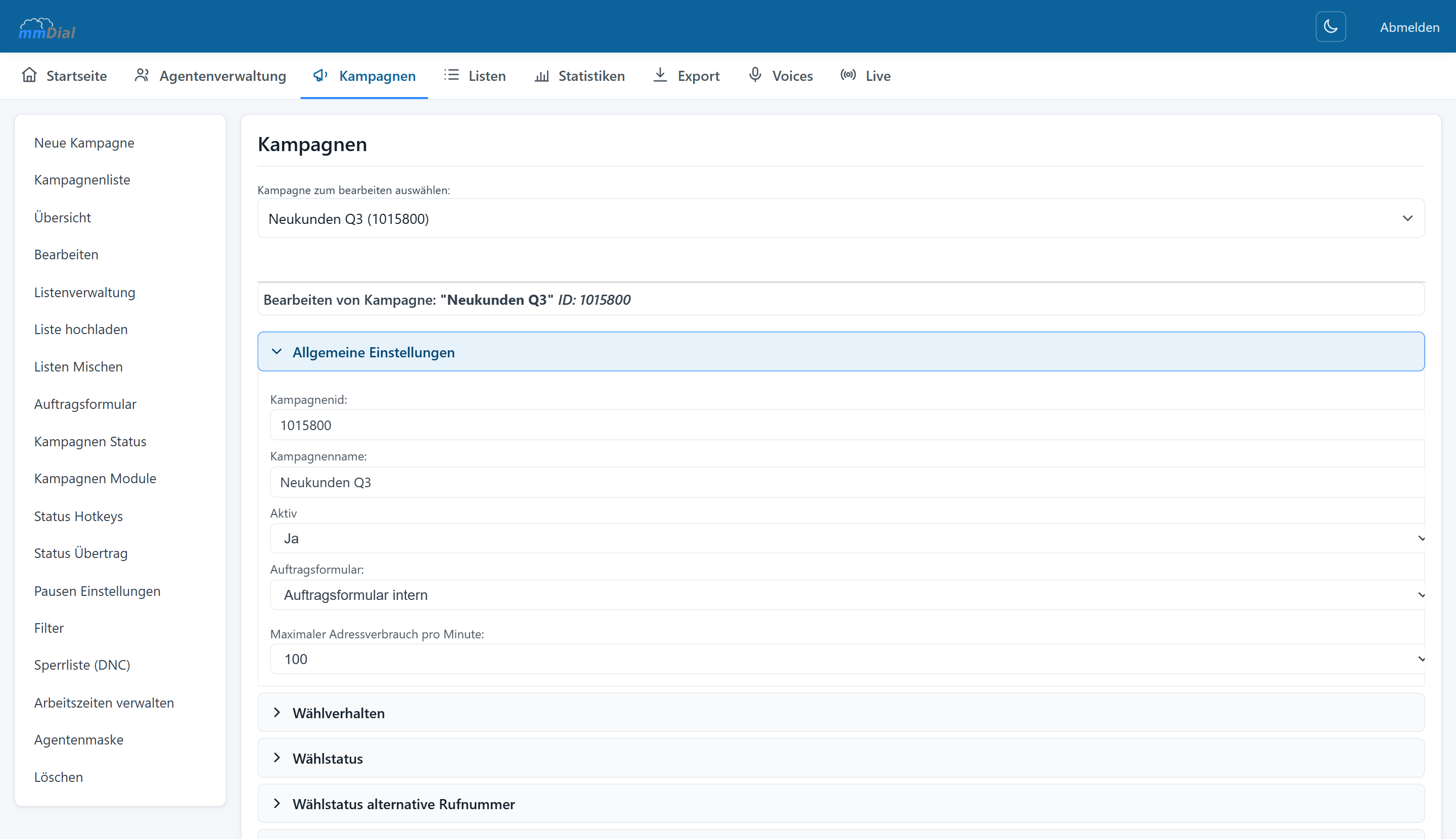Click the Kampagnenname input field
The image size is (1456, 839).
point(847,482)
